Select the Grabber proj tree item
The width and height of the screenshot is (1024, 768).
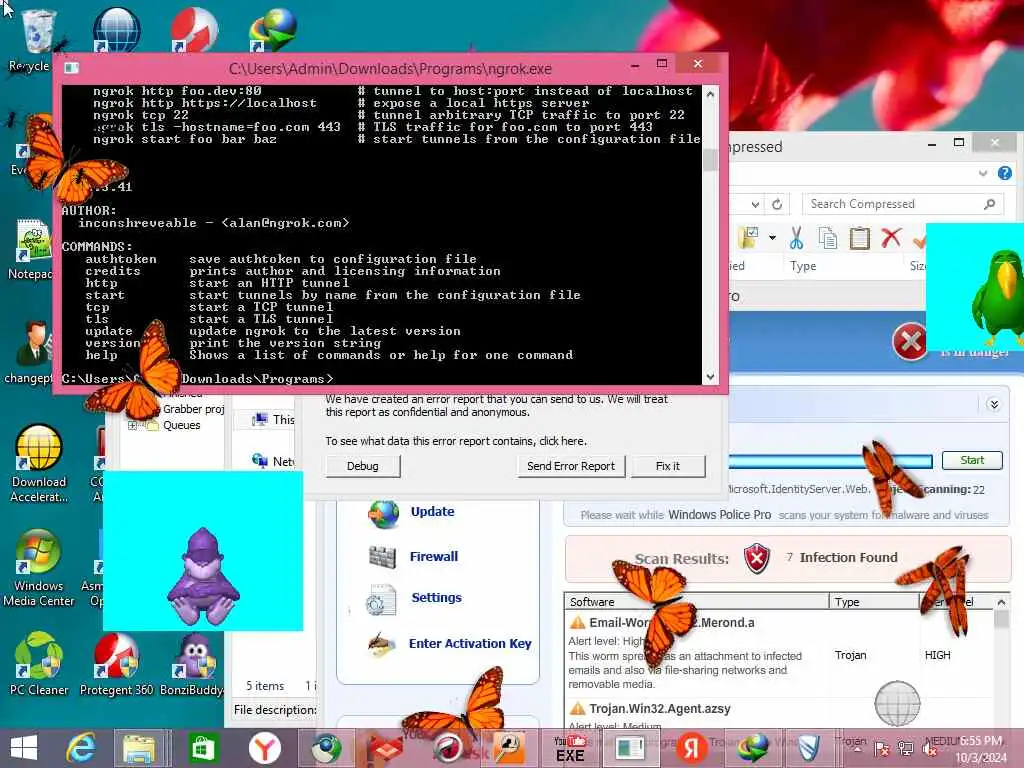pyautogui.click(x=193, y=409)
